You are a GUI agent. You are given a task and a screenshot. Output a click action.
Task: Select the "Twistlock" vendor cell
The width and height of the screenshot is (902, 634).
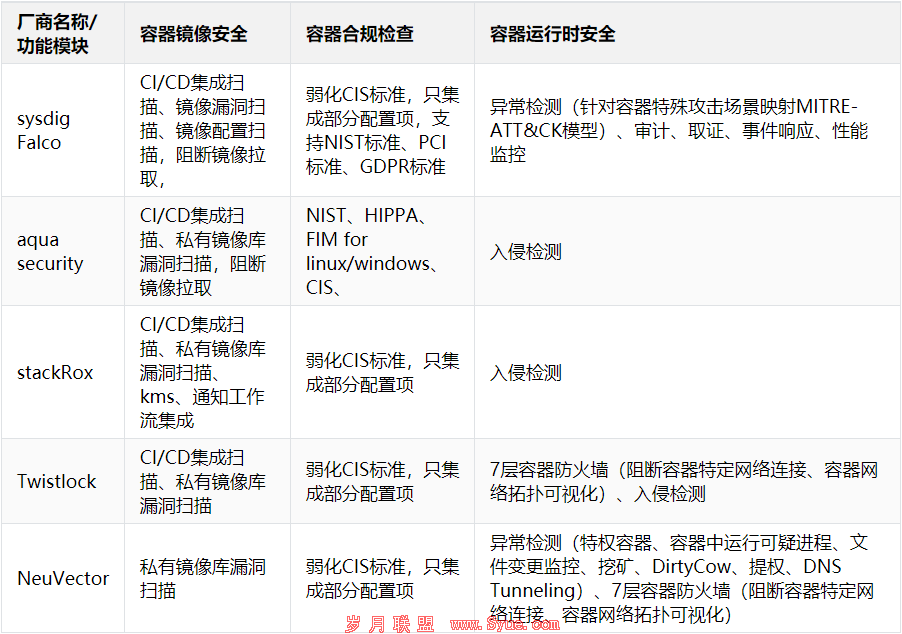(63, 481)
